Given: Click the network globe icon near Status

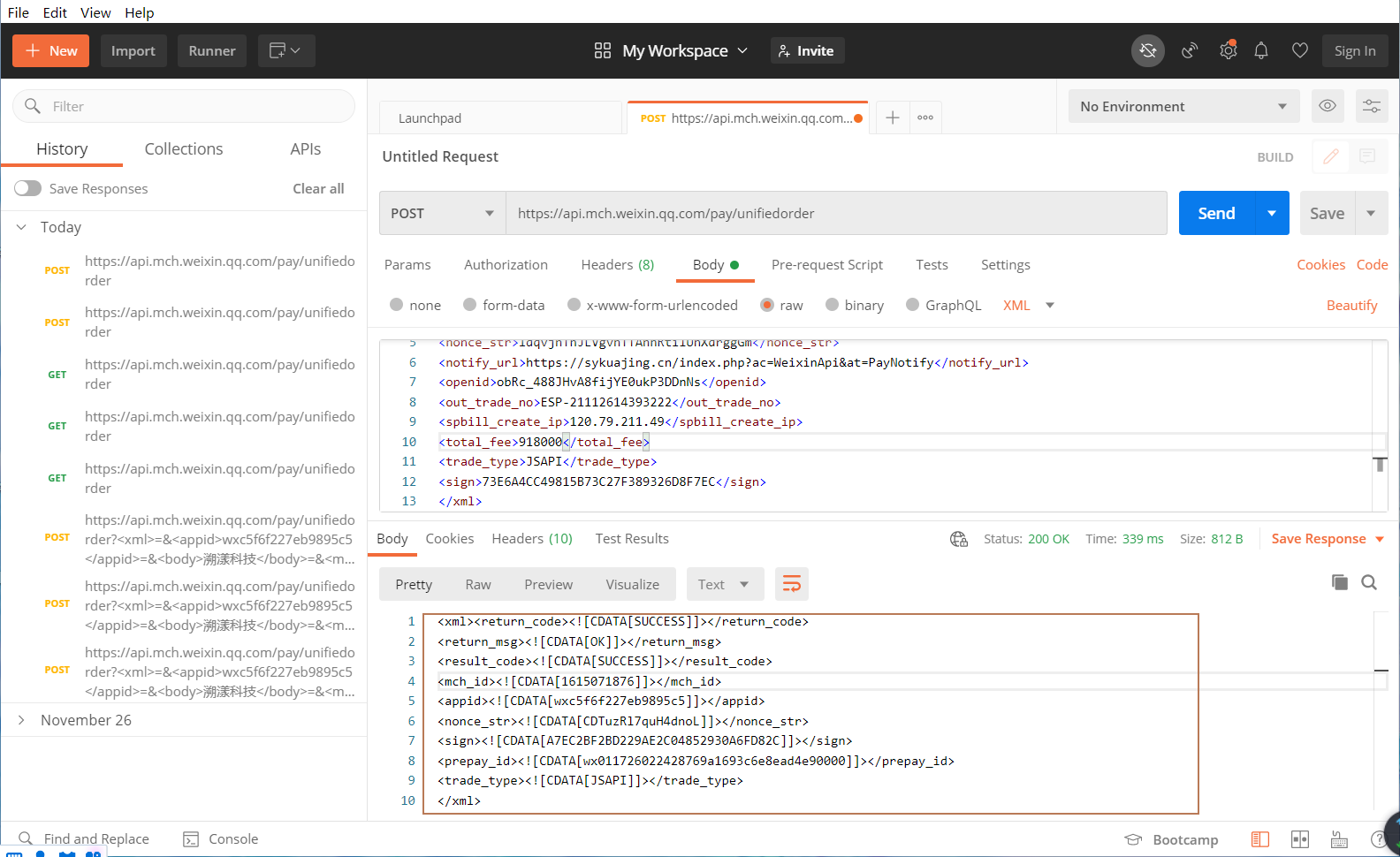Looking at the screenshot, I should [959, 539].
